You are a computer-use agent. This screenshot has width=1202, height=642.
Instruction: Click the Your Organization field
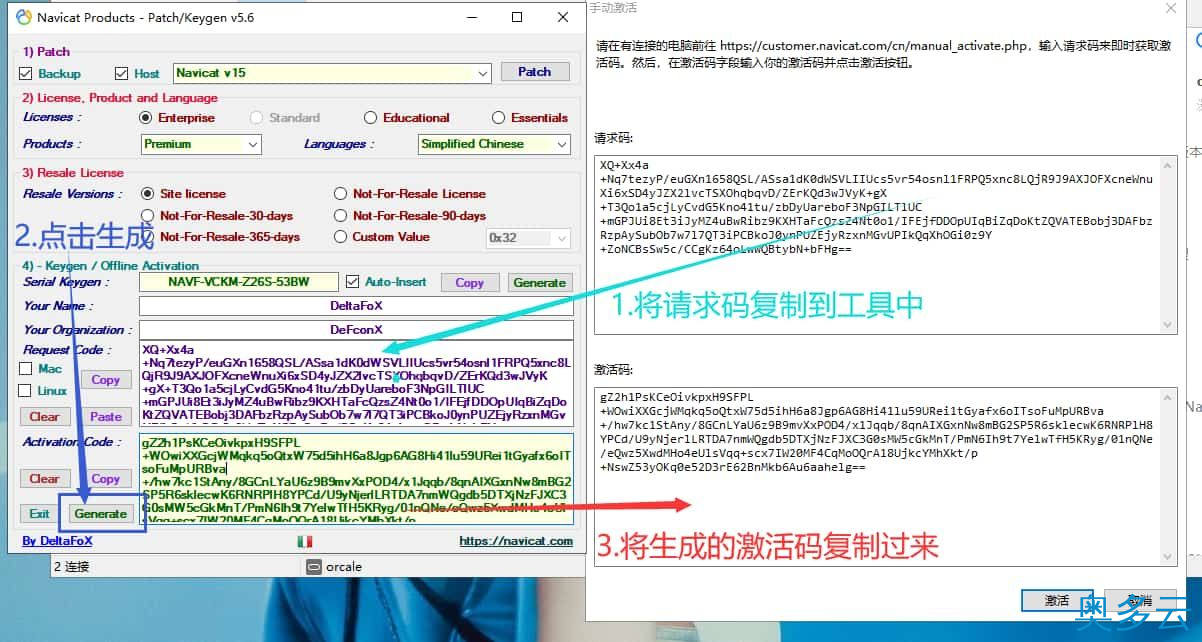pyautogui.click(x=356, y=330)
